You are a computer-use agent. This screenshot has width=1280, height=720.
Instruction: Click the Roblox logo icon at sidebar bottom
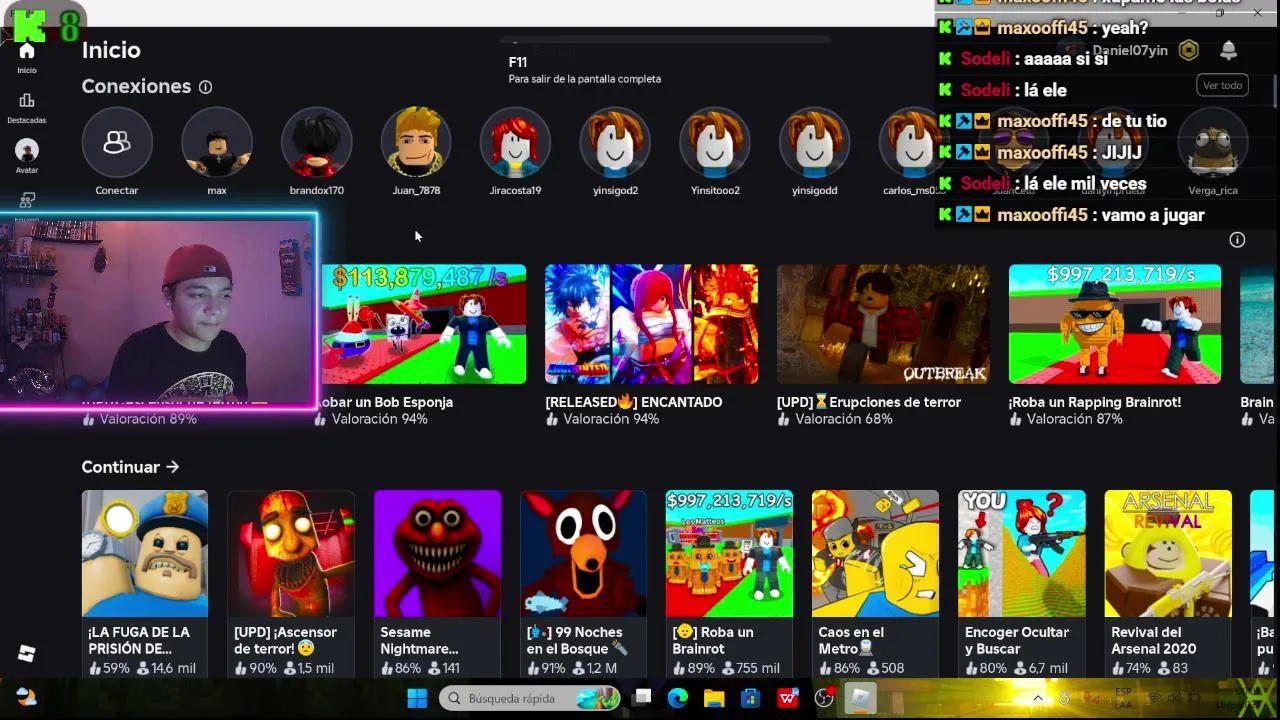27,653
